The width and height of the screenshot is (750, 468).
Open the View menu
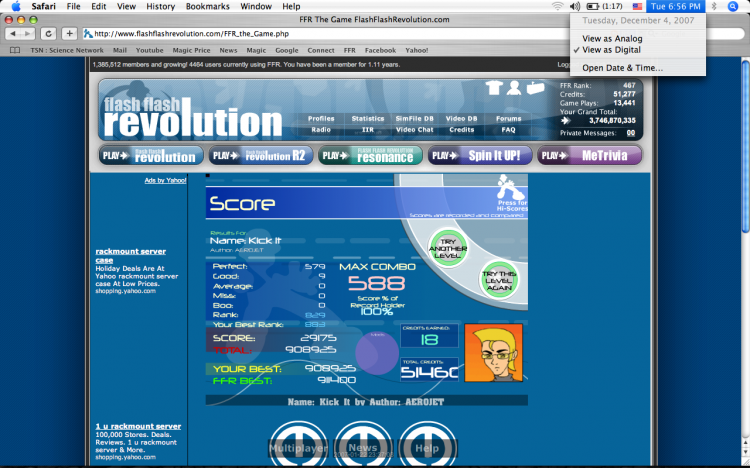tap(126, 6)
